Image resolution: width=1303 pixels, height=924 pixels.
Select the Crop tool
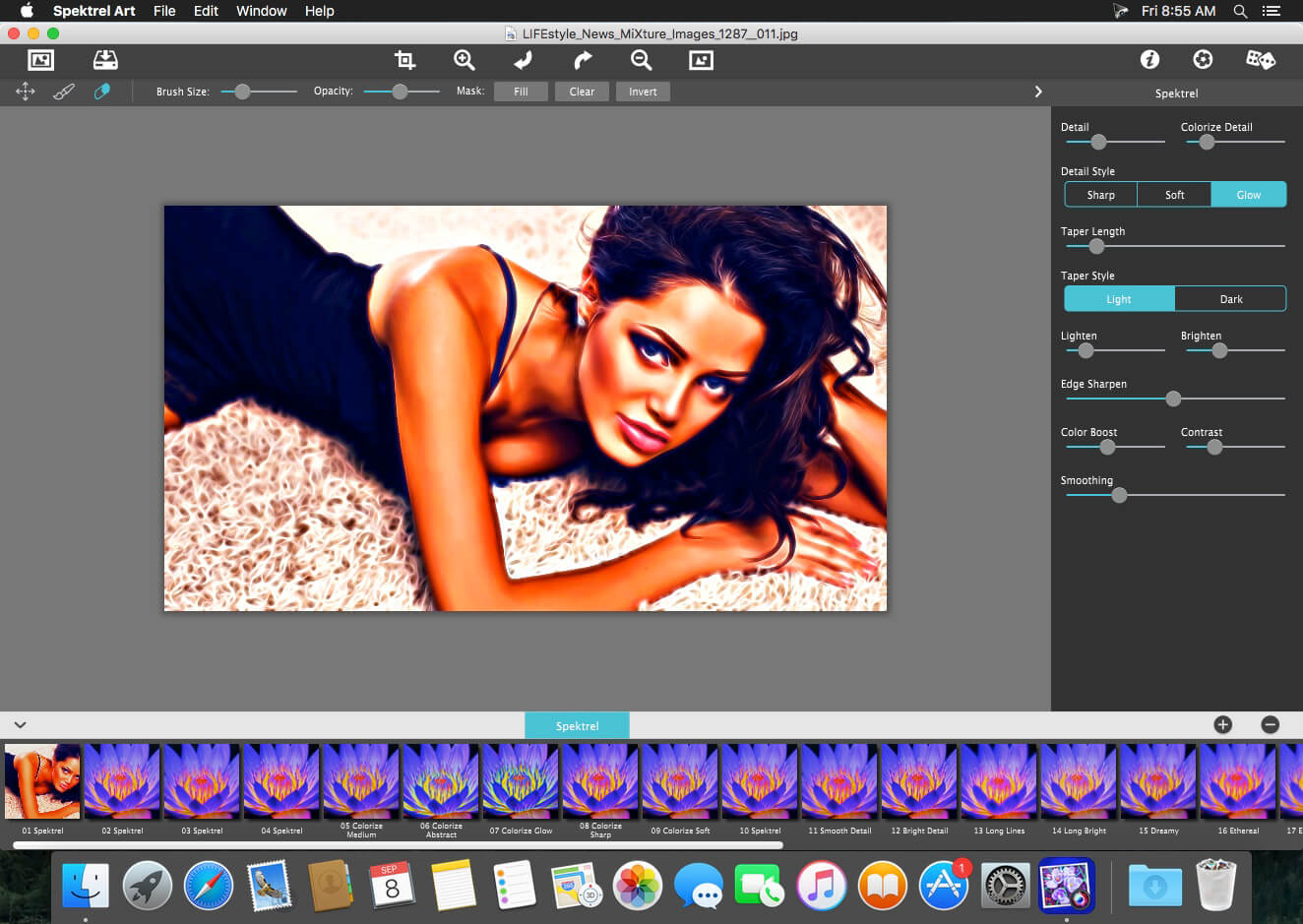coord(404,60)
